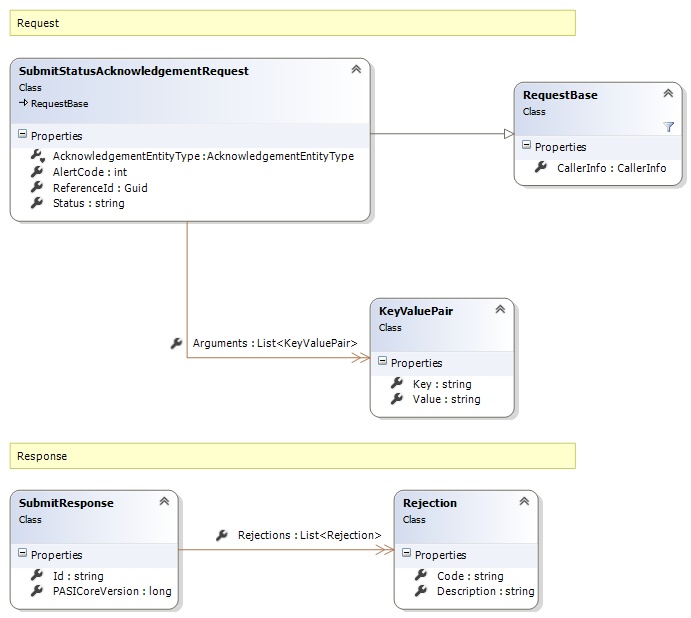
Task: Select the Description : string property
Action: (485, 591)
